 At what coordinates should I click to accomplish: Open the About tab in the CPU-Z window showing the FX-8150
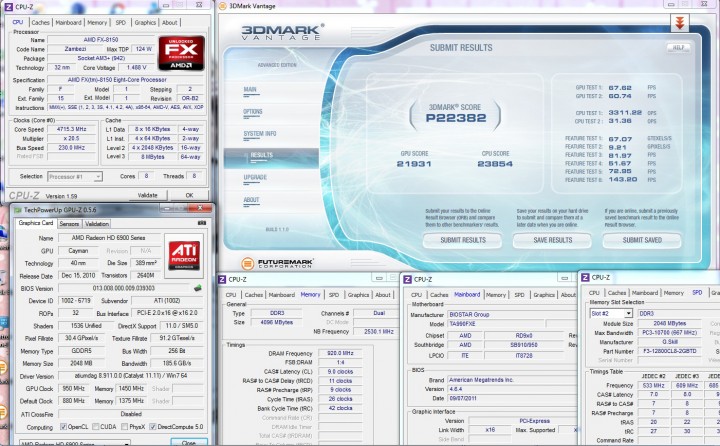(x=169, y=23)
